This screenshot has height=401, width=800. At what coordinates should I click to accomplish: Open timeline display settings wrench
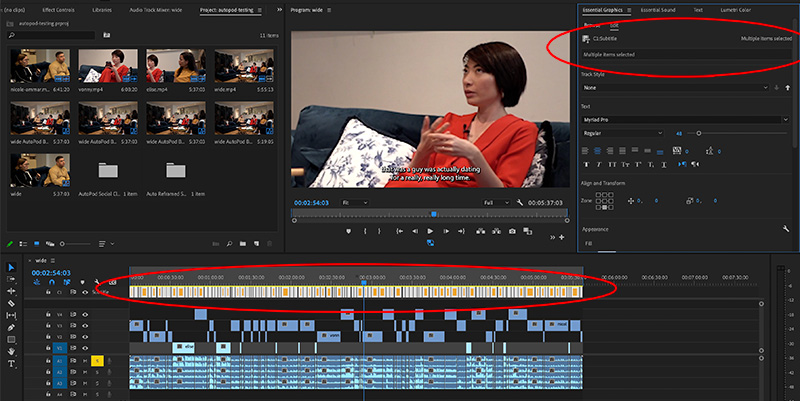pyautogui.click(x=97, y=282)
